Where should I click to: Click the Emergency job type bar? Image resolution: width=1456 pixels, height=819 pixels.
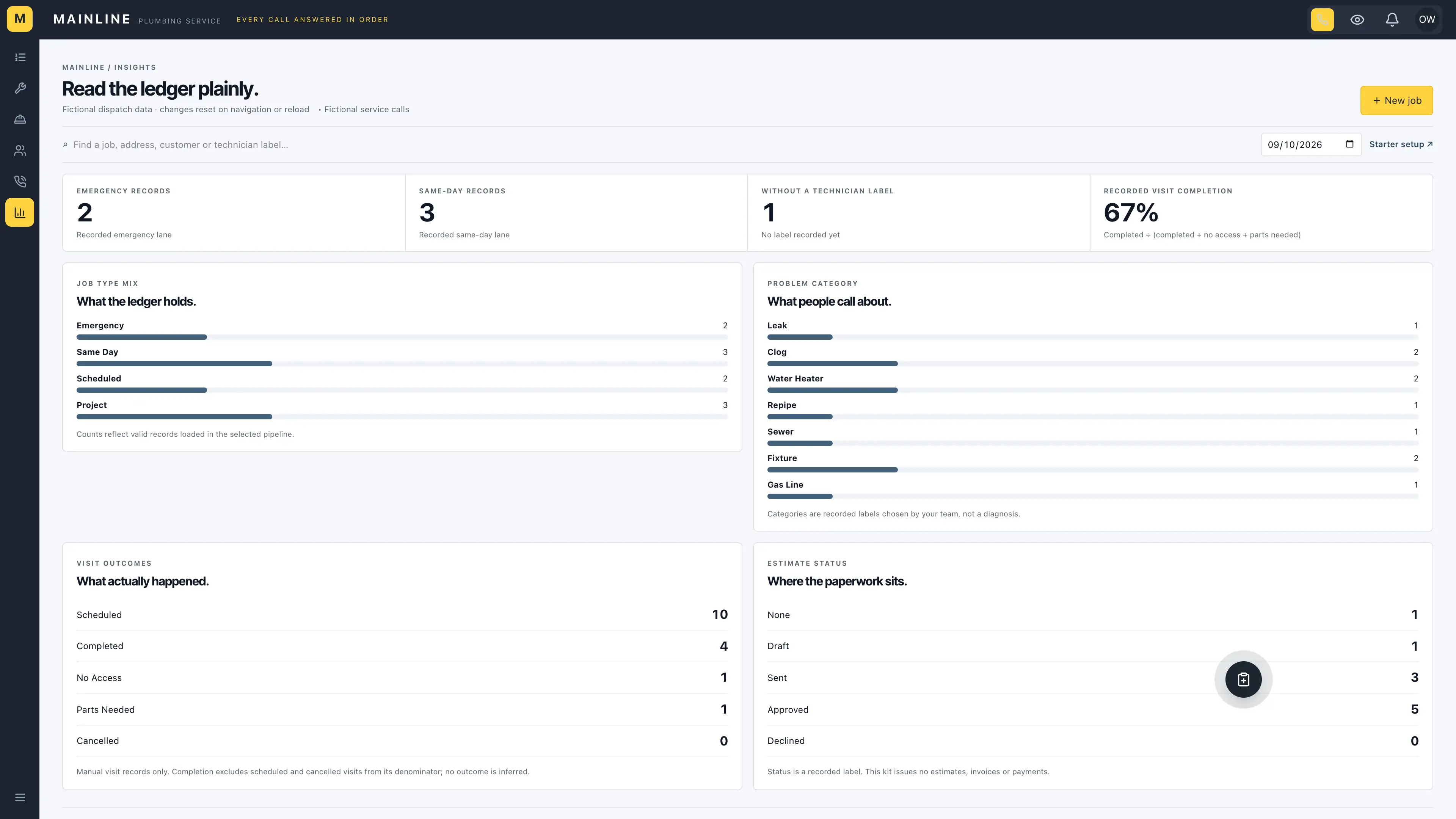pyautogui.click(x=402, y=337)
